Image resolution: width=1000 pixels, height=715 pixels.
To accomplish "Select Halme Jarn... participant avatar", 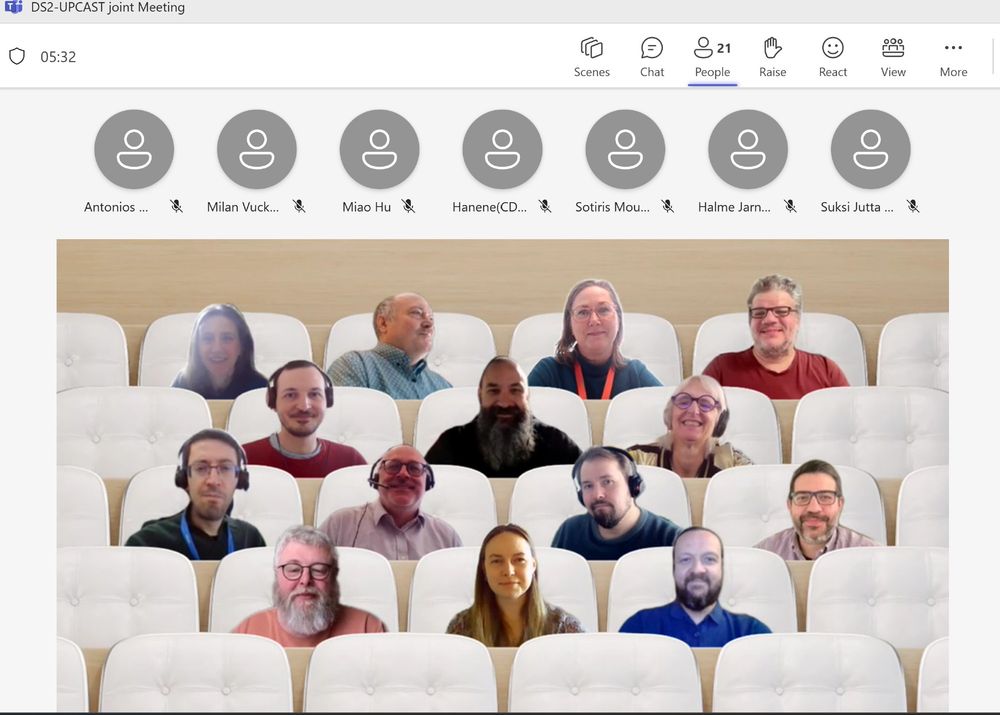I will pos(748,149).
